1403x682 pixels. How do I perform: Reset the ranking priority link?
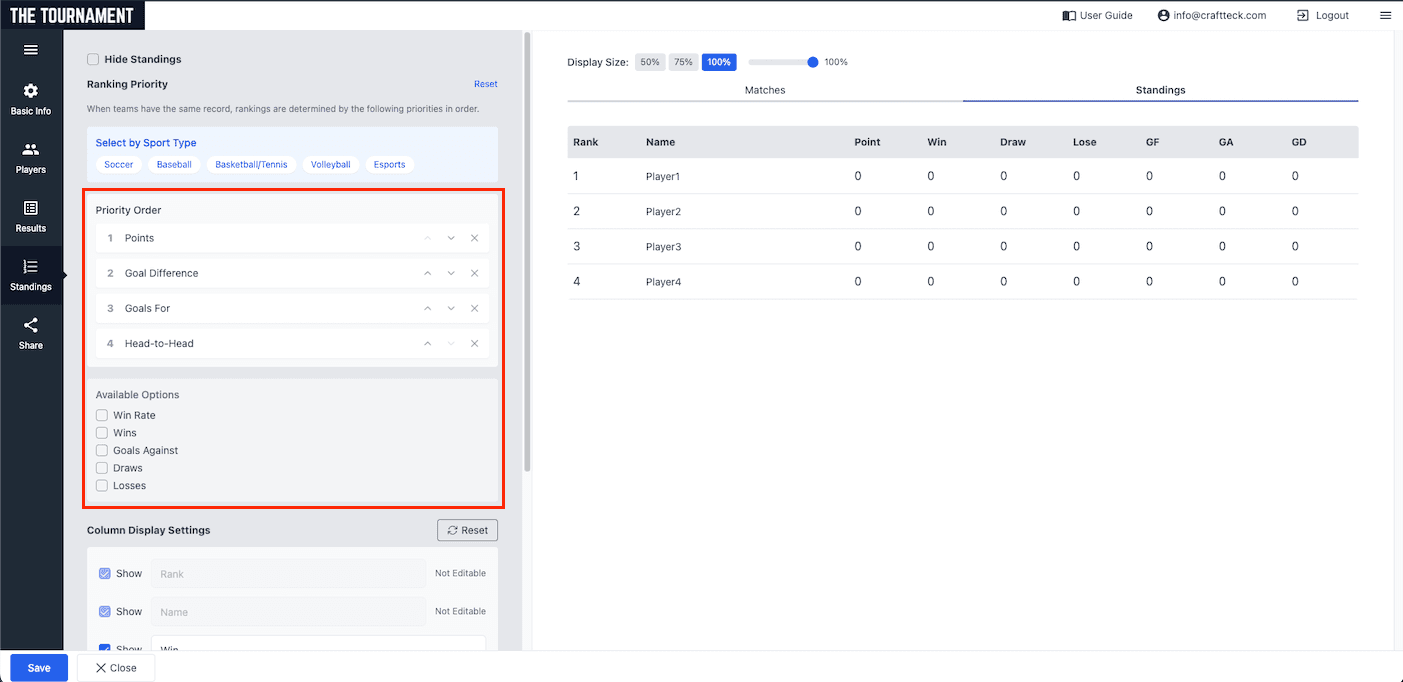[x=485, y=84]
